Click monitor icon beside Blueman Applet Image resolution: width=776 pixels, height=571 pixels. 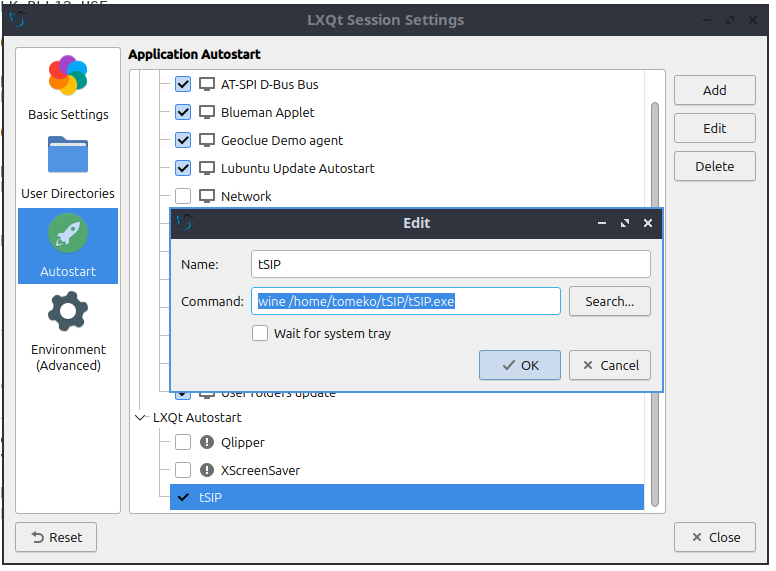coord(207,112)
